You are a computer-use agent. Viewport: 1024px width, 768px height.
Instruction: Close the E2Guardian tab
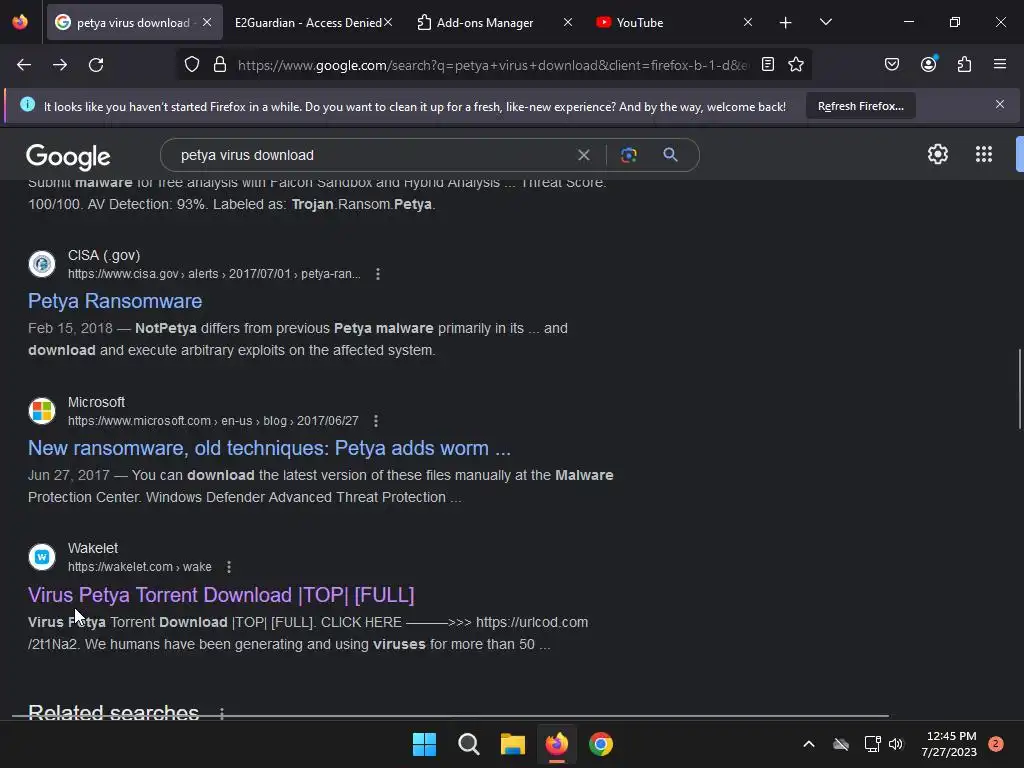click(x=388, y=22)
